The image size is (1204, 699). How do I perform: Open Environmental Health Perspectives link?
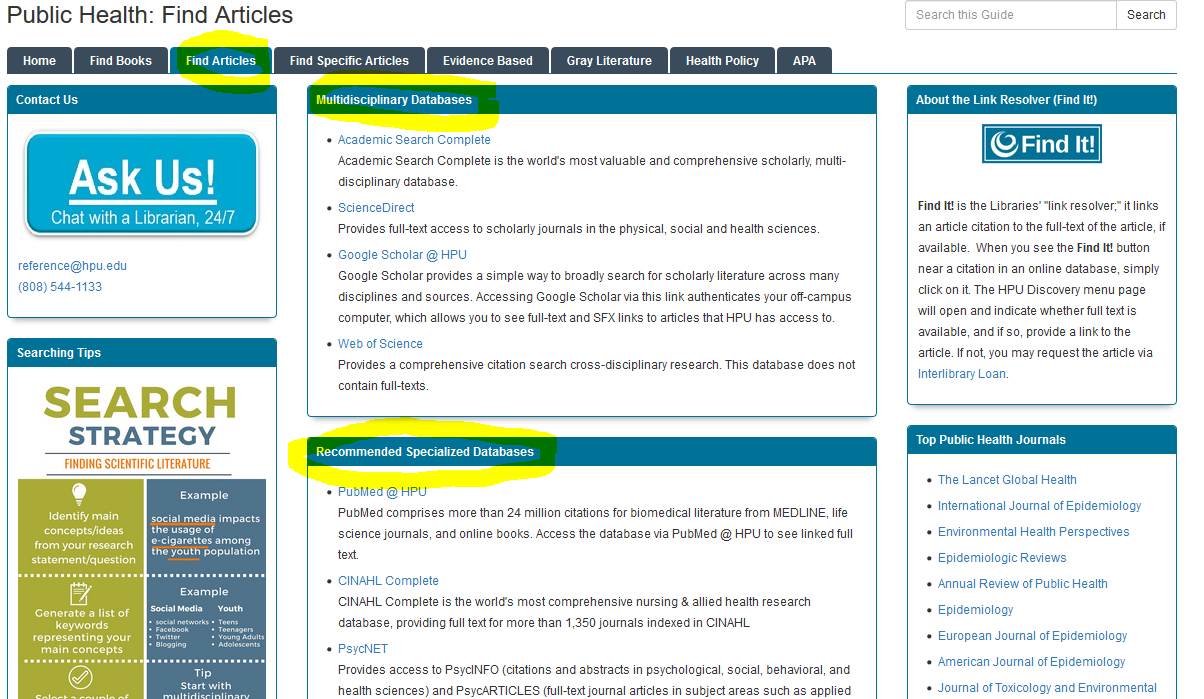click(1033, 532)
